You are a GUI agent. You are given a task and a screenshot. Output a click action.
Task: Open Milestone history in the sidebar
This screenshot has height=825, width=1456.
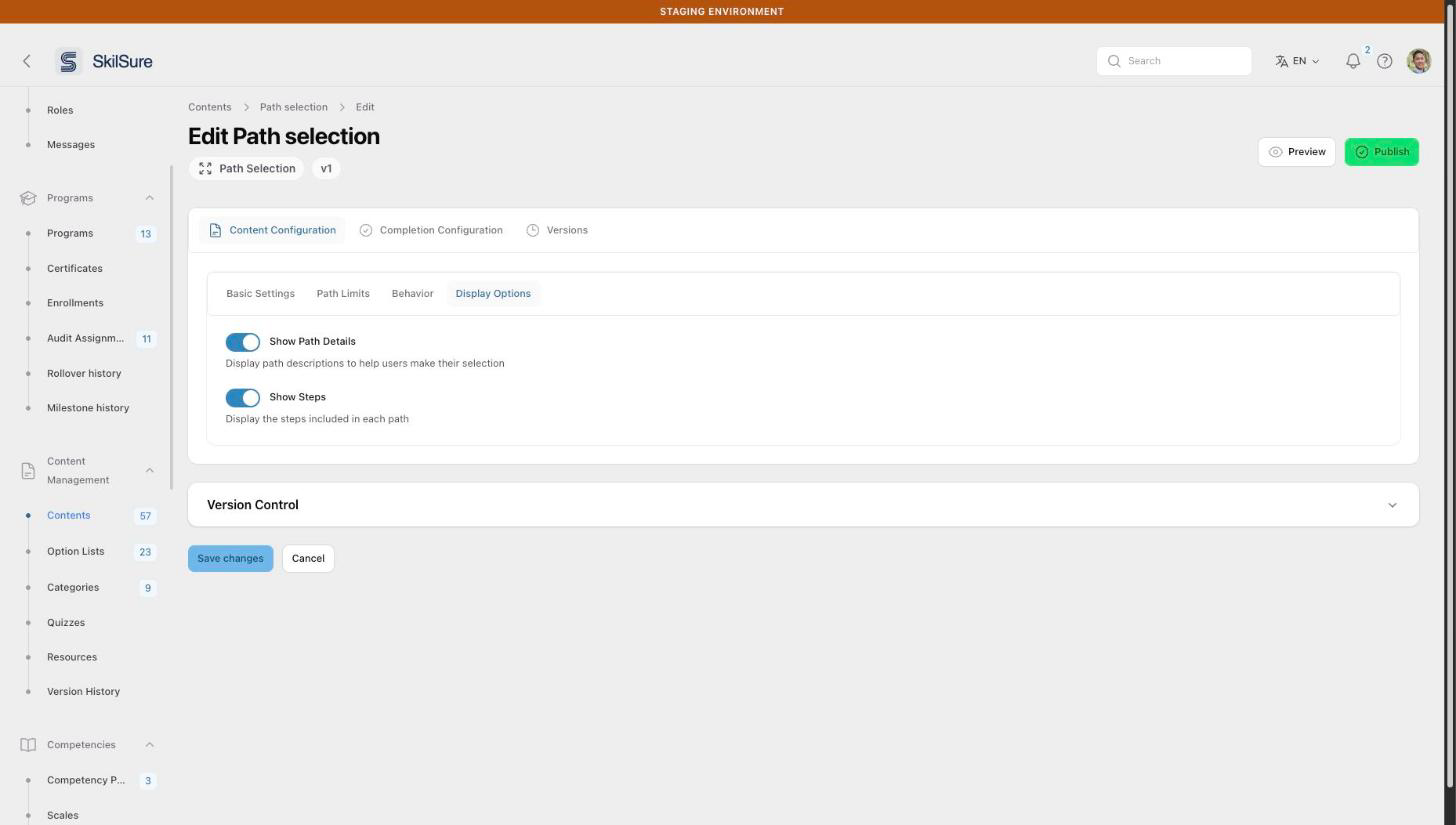[x=88, y=408]
